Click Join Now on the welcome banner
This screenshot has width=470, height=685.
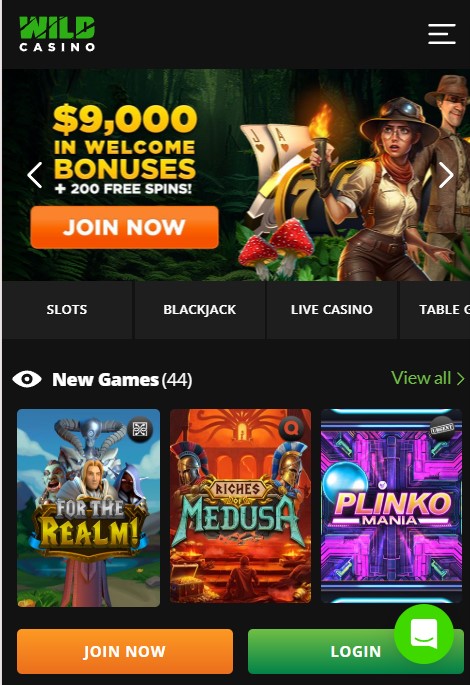pos(124,227)
